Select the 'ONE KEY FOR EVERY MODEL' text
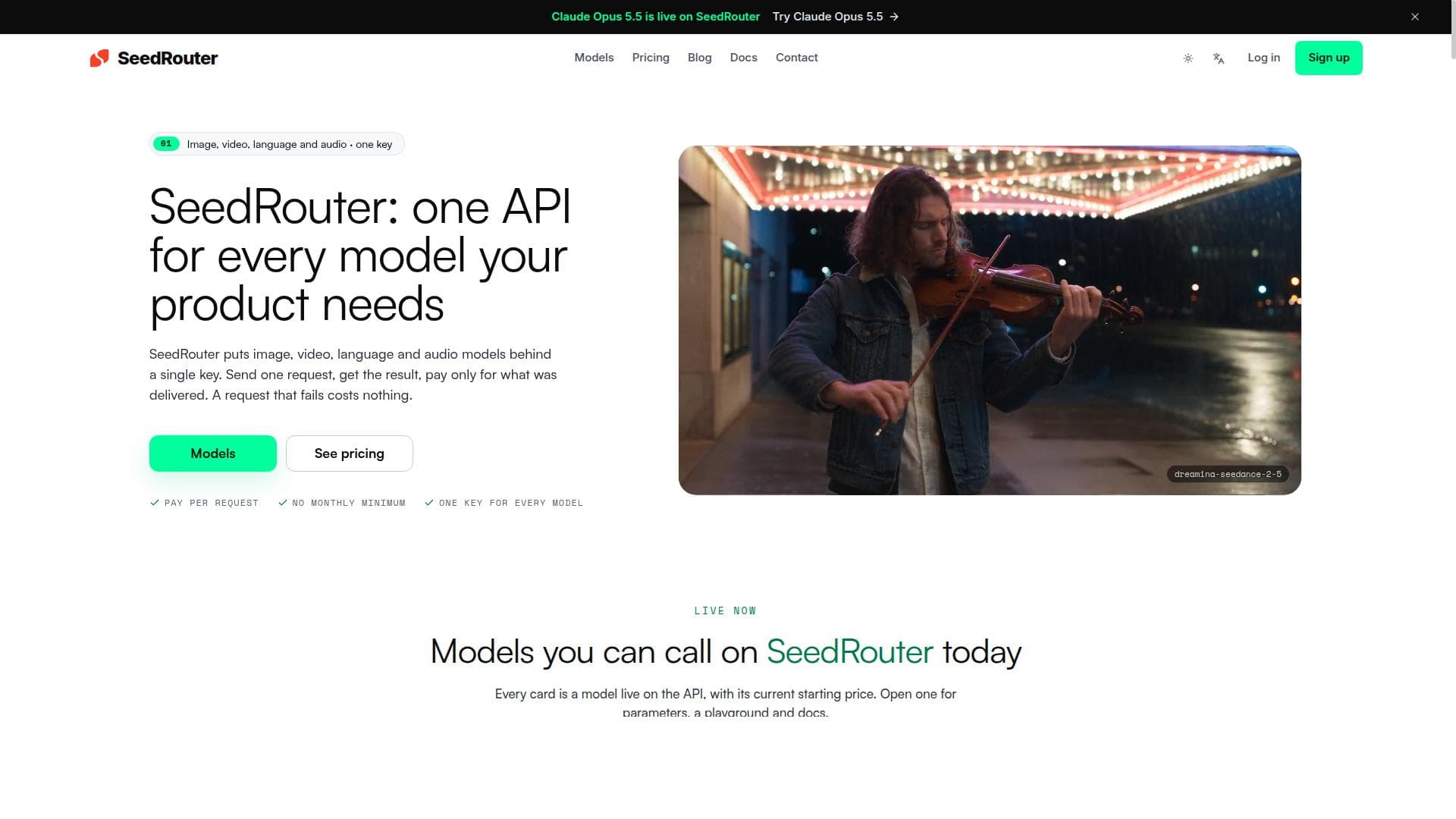Image resolution: width=1456 pixels, height=819 pixels. [511, 503]
